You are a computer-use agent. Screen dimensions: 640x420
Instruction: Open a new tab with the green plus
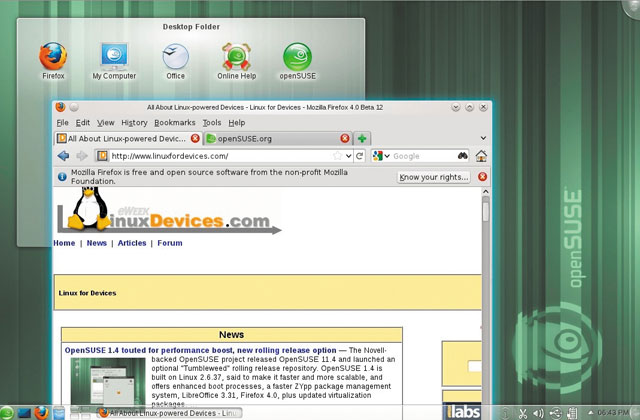pos(362,138)
